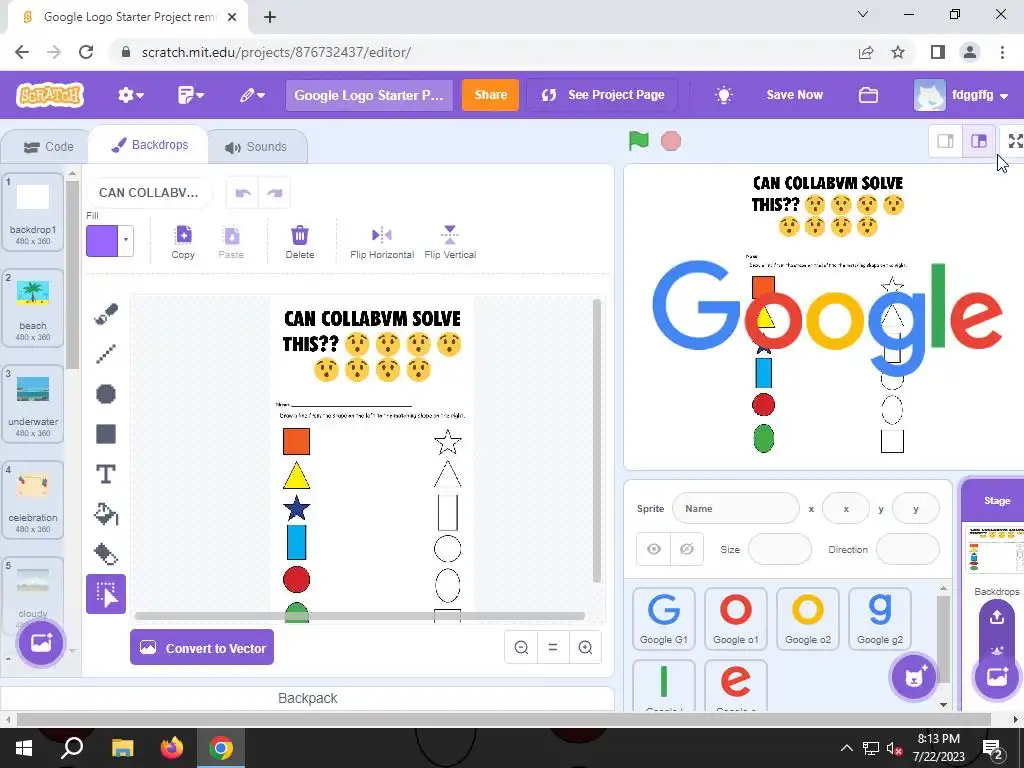Zoom out the paint canvas
This screenshot has height=768, width=1024.
(521, 647)
